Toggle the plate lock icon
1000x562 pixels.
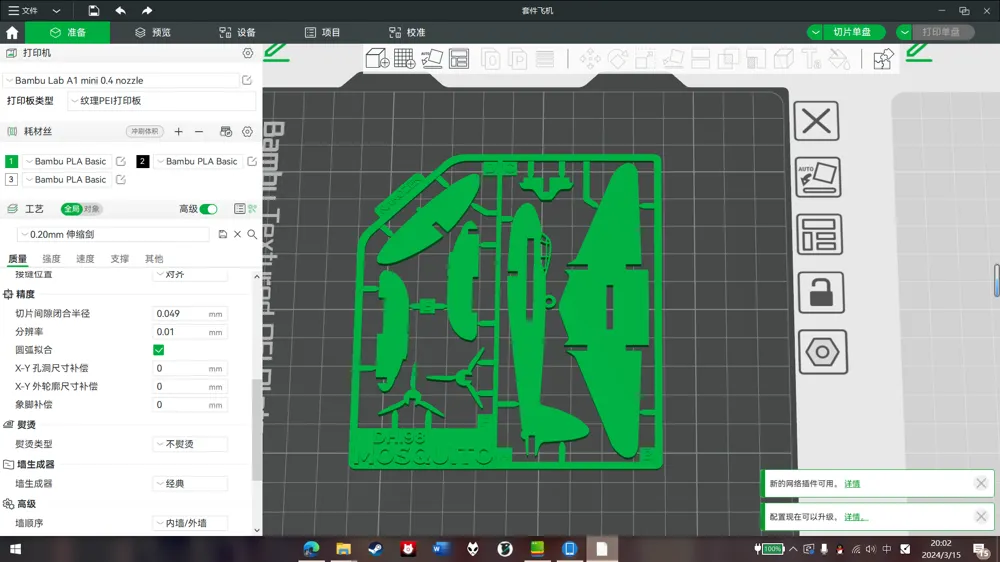point(820,293)
